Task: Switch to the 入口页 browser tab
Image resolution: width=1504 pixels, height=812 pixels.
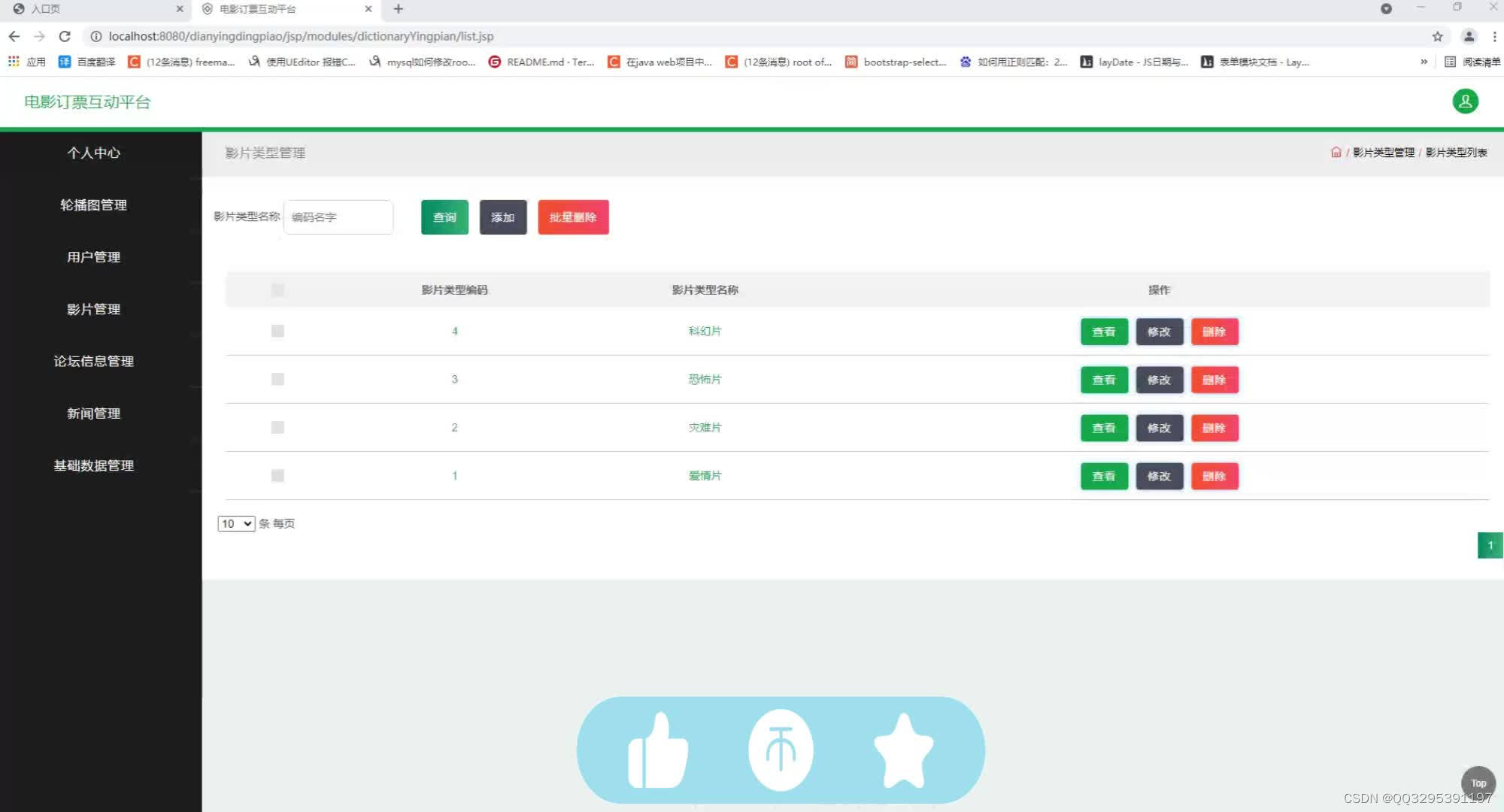Action: (x=96, y=9)
